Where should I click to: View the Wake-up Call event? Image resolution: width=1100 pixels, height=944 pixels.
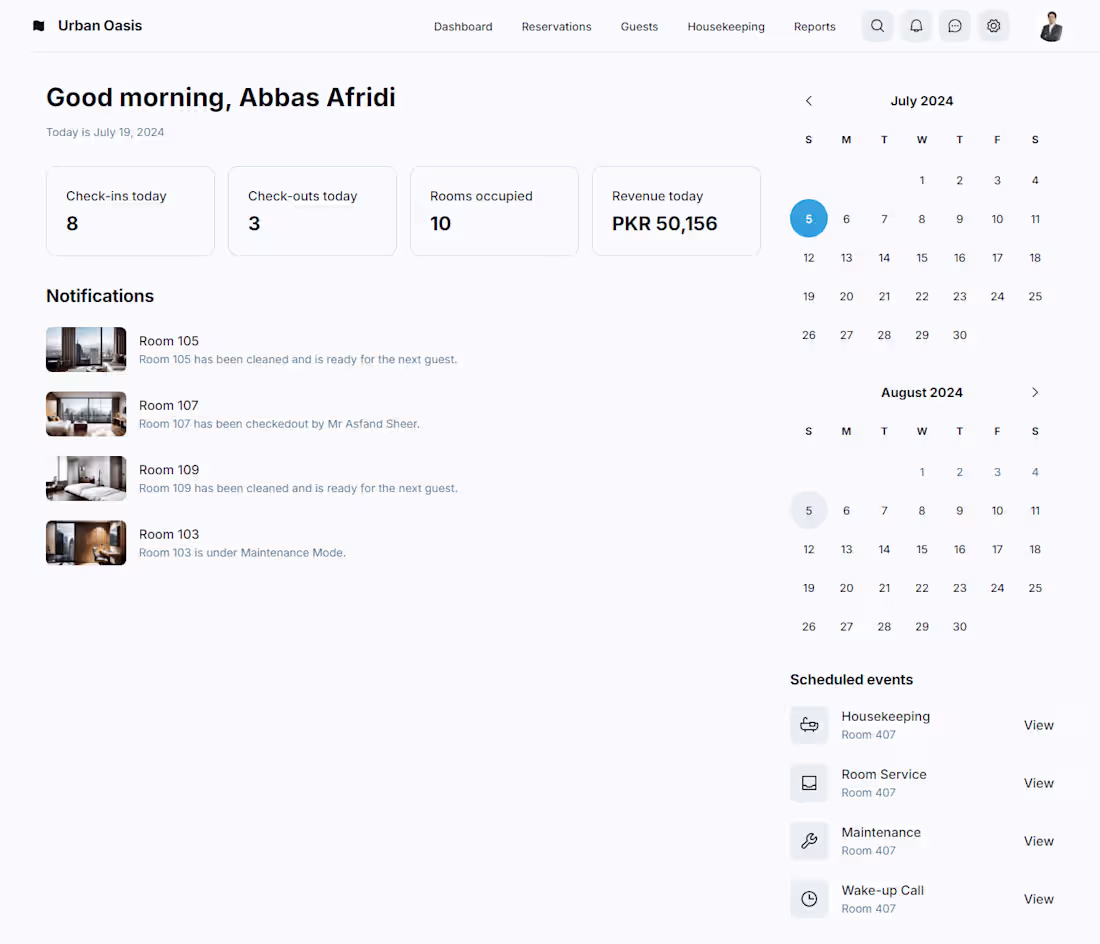coord(1038,899)
